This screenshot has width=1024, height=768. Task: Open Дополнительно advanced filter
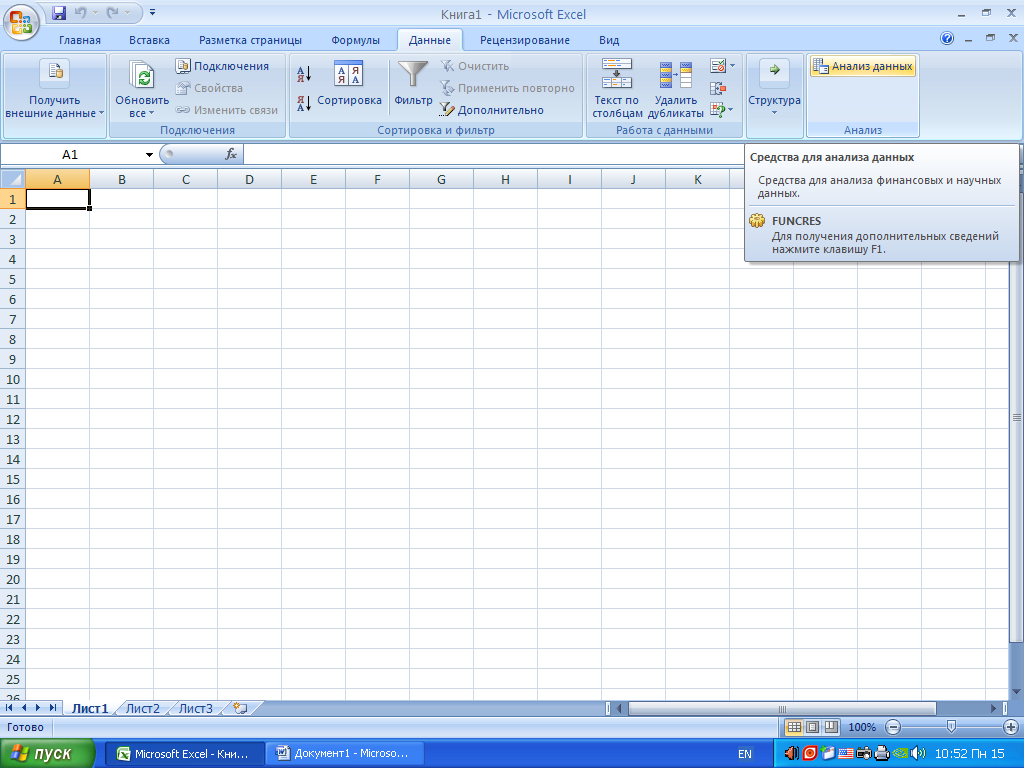[491, 110]
